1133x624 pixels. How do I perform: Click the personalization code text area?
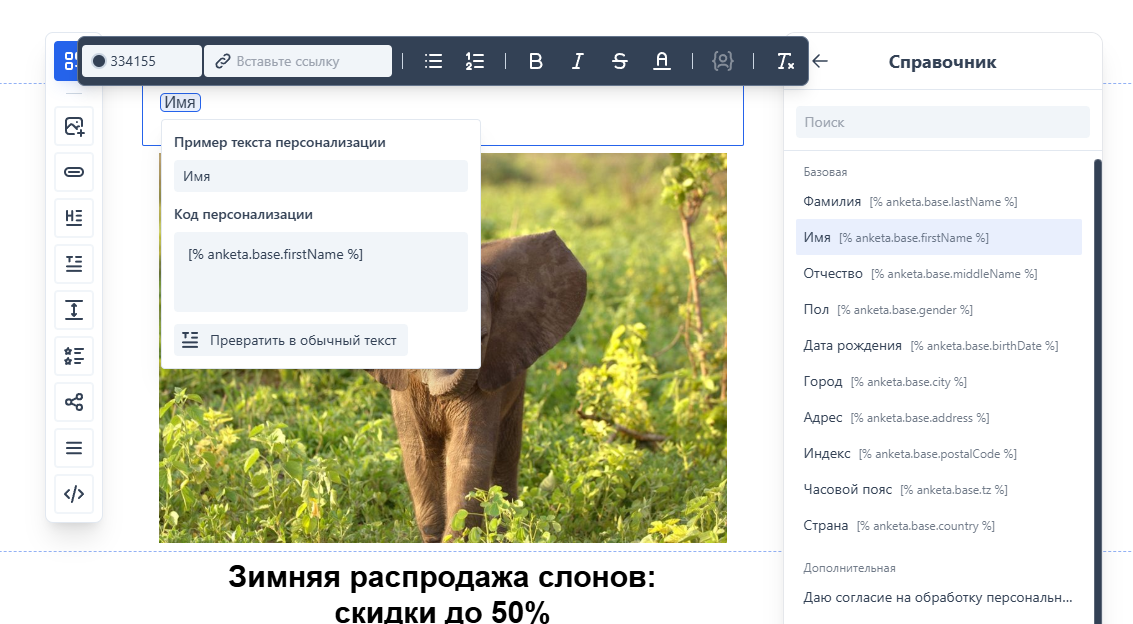coord(321,272)
